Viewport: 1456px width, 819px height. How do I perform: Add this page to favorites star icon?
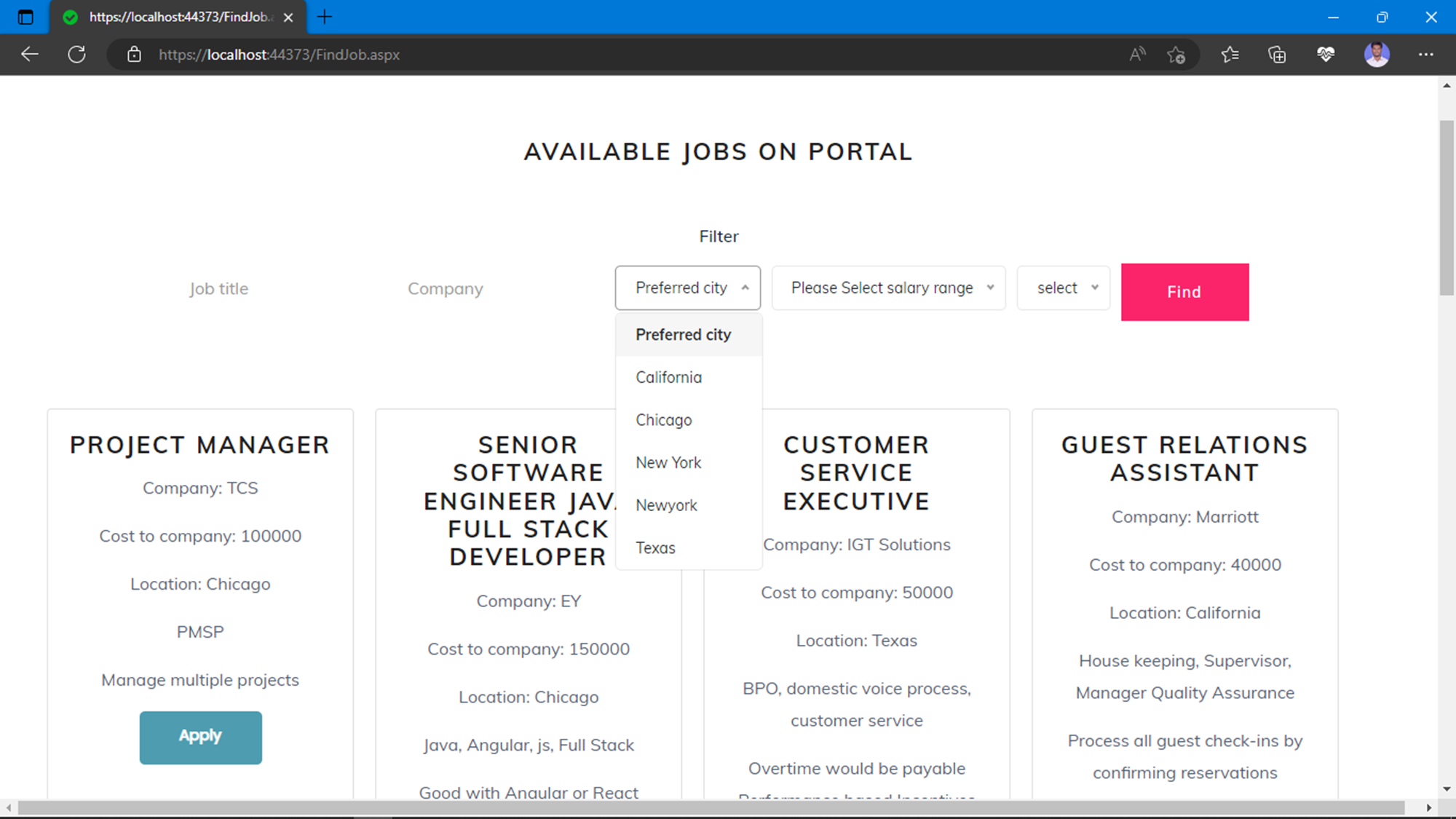tap(1176, 55)
